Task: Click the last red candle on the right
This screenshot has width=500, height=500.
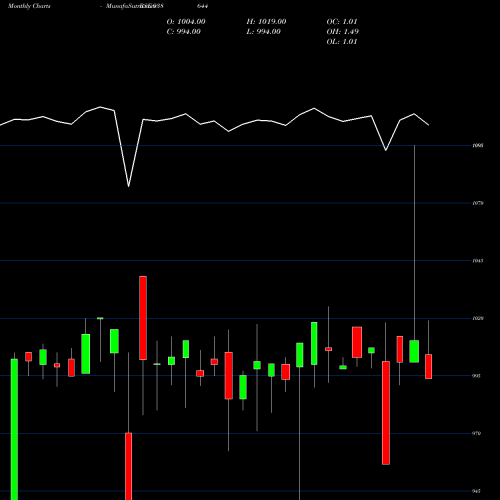Action: 428,366
